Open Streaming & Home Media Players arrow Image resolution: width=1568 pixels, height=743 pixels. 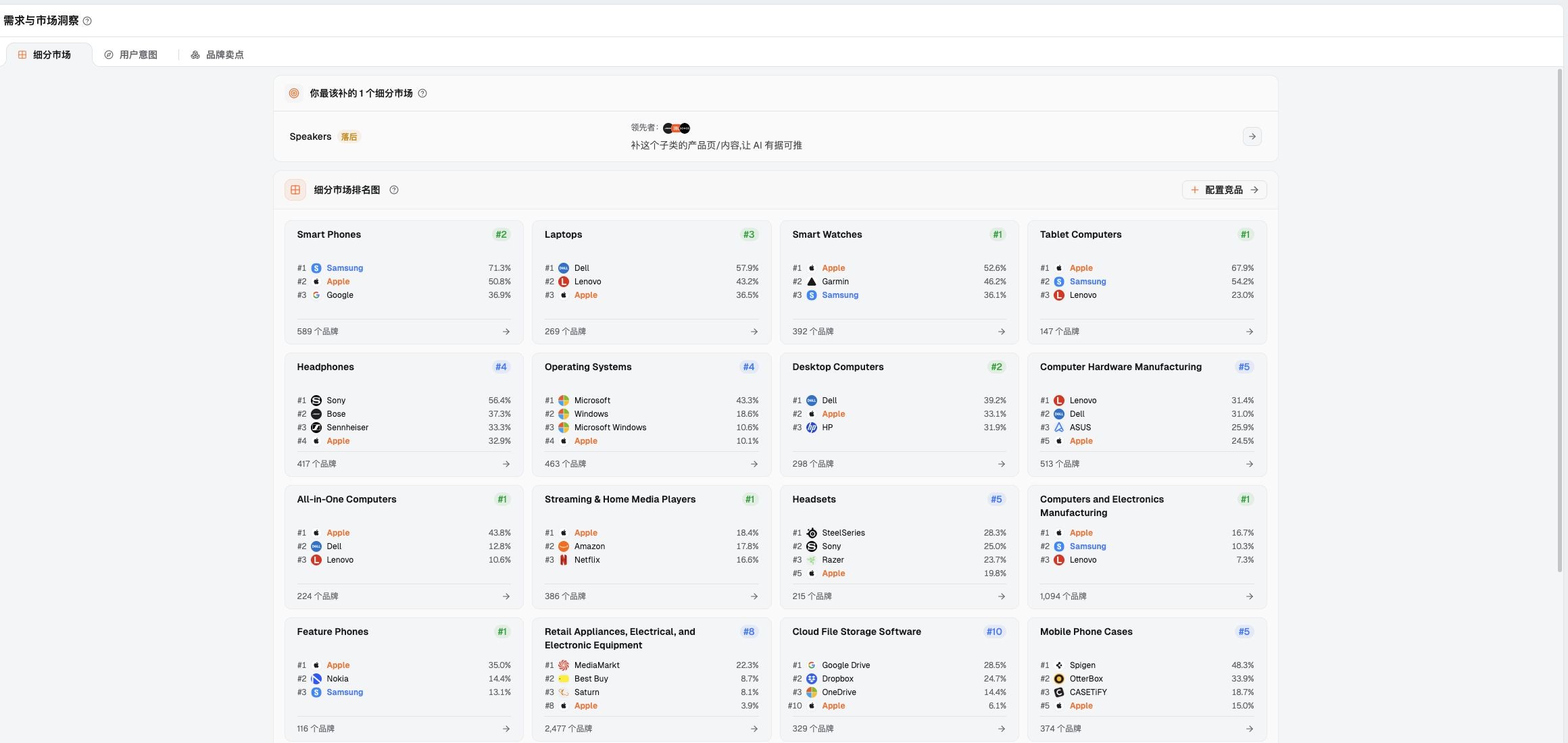pyautogui.click(x=754, y=596)
